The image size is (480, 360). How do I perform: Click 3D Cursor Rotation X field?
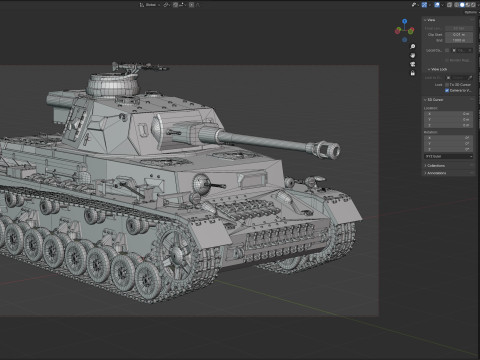point(449,138)
